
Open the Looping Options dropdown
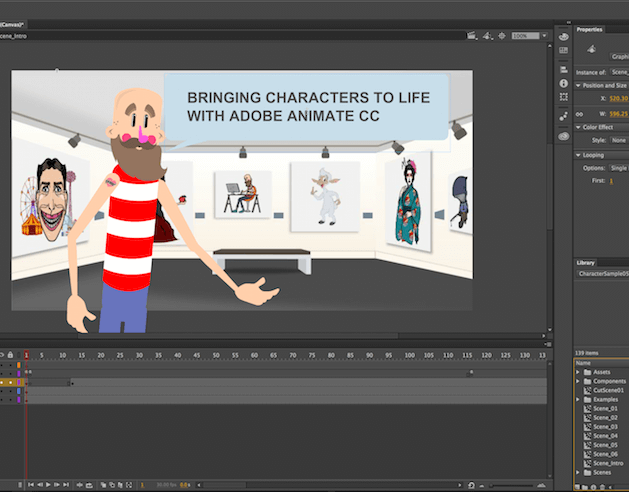click(619, 168)
